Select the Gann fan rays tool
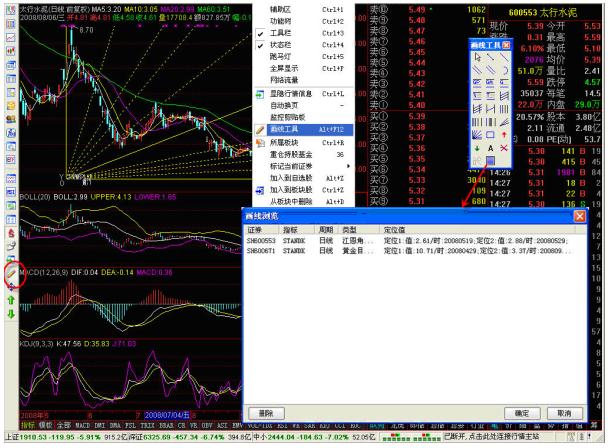This screenshot has width=613, height=448. [x=477, y=134]
